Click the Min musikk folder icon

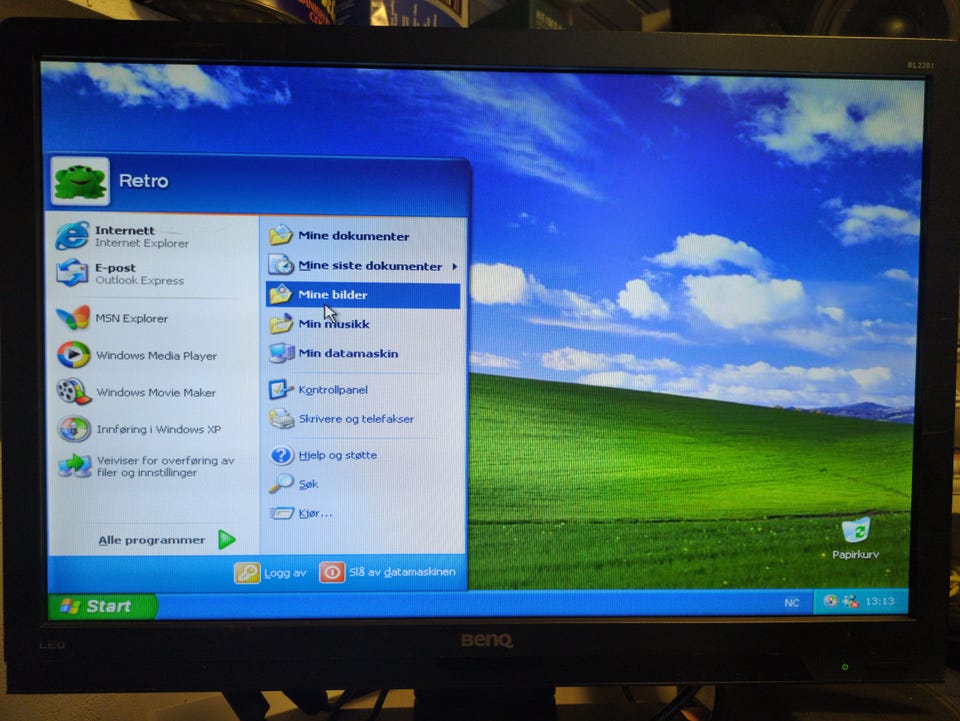[281, 323]
